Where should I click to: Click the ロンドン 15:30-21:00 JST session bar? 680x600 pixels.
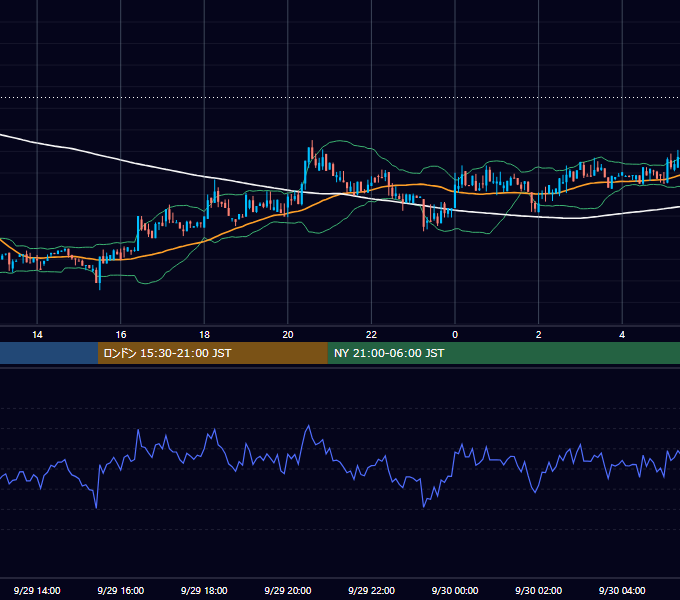212,353
